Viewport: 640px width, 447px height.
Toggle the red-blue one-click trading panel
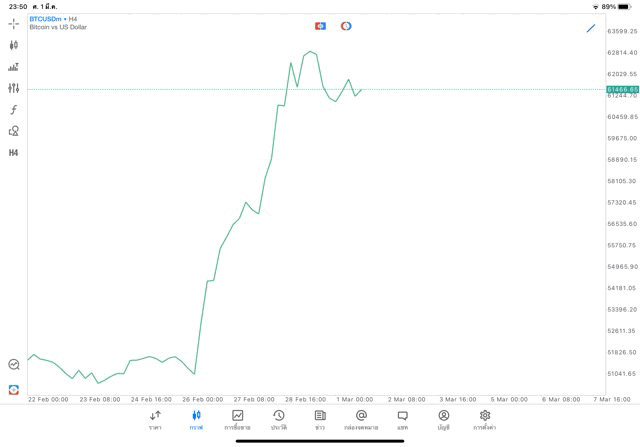point(320,26)
